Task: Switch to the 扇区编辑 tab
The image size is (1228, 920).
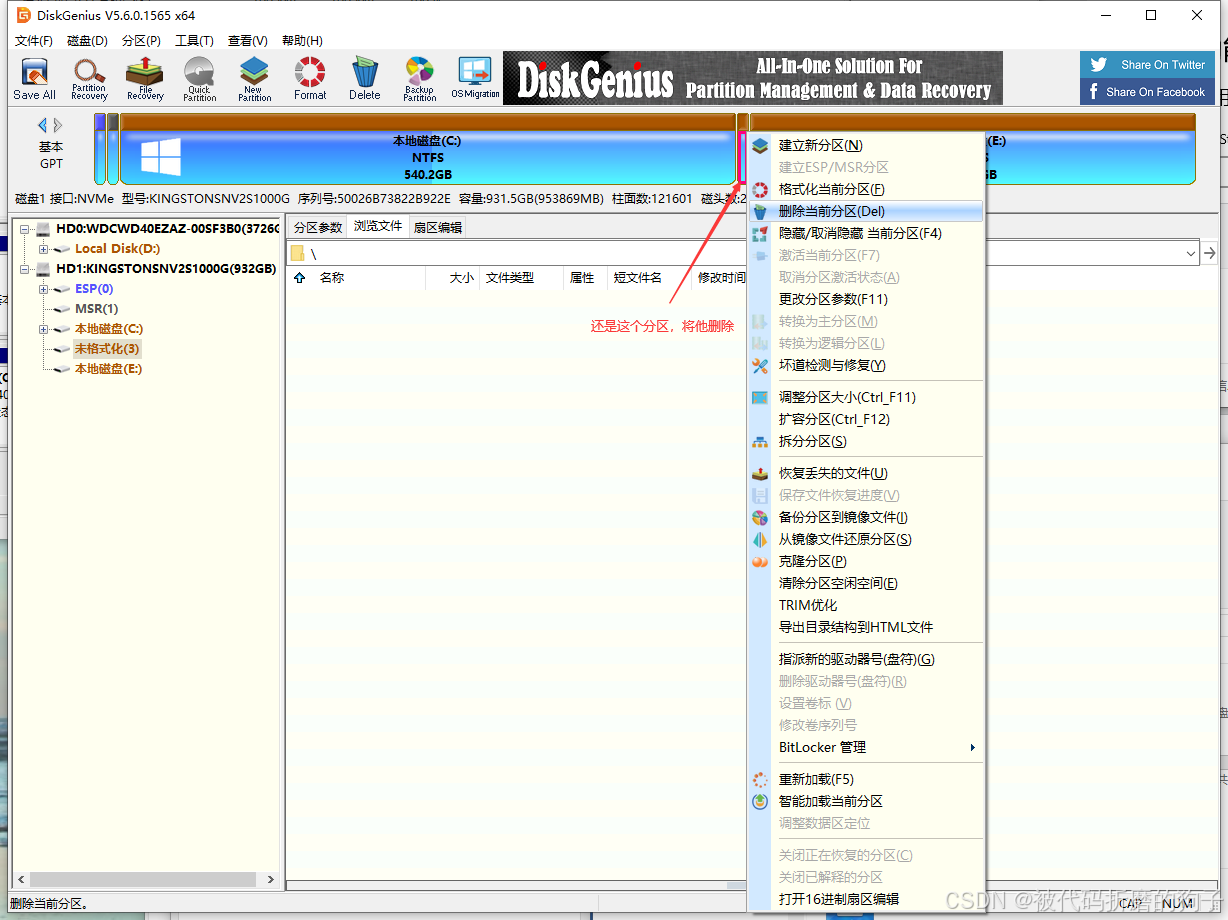Action: [438, 228]
